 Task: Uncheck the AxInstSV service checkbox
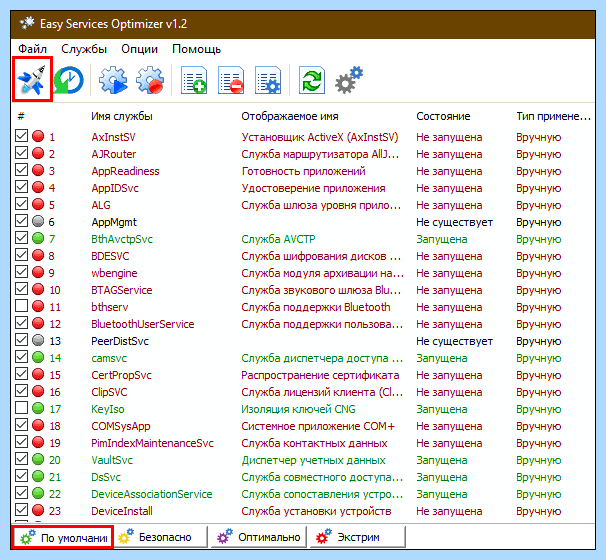(22, 136)
